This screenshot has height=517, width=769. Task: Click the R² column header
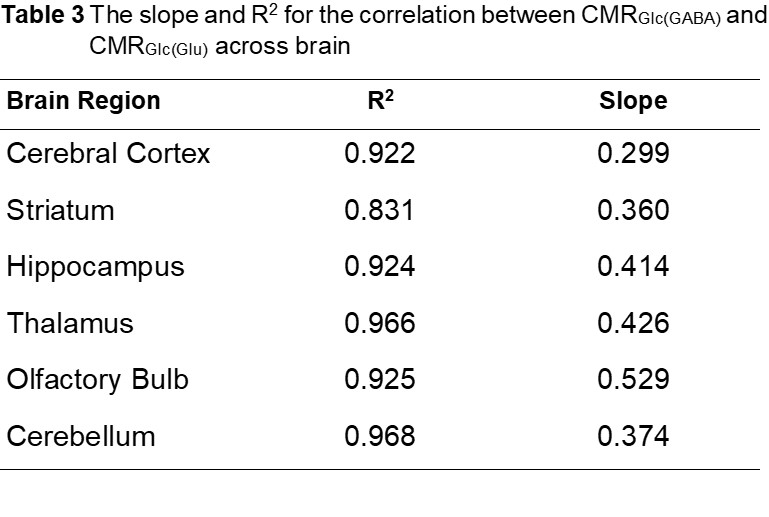click(381, 100)
